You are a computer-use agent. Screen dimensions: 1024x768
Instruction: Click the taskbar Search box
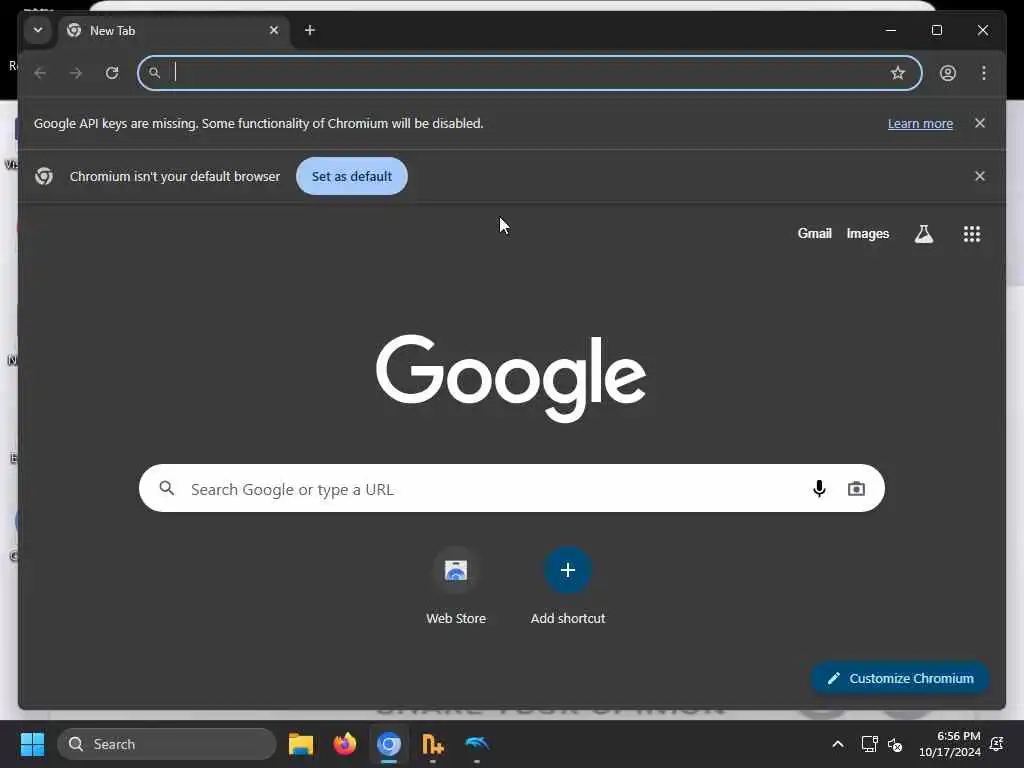pos(167,744)
